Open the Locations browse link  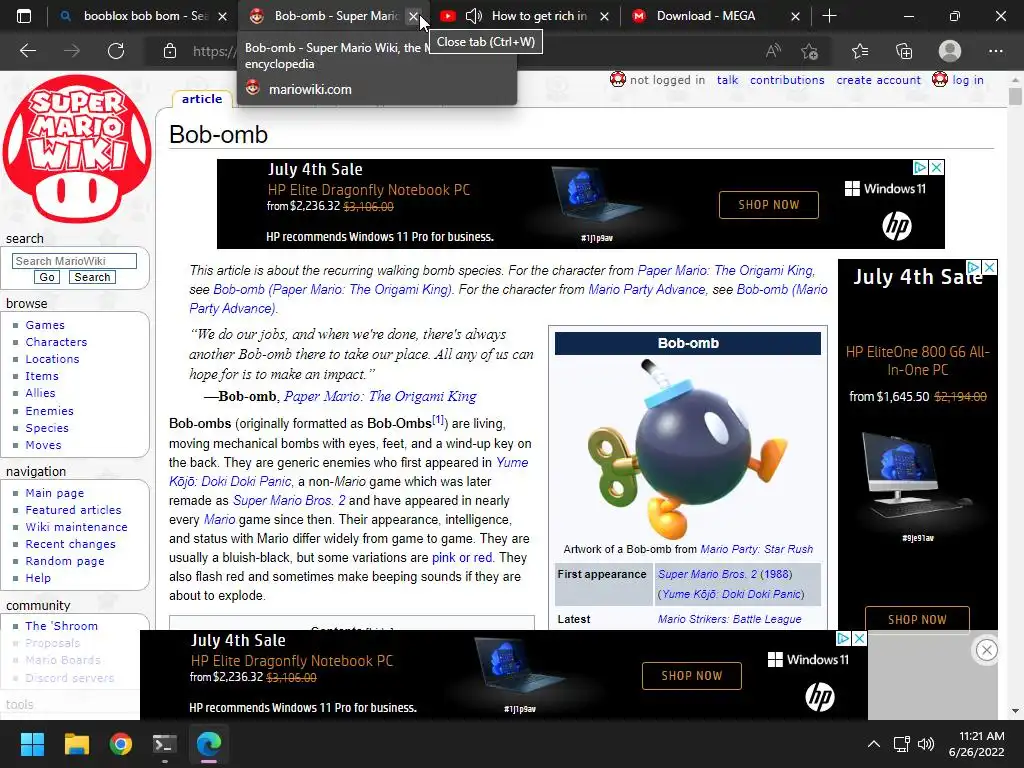(52, 359)
